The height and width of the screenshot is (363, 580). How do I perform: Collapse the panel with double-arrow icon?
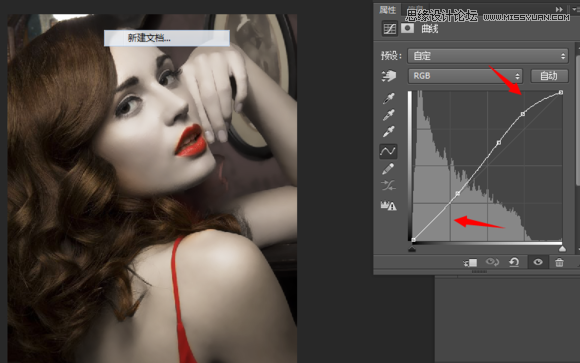559,9
